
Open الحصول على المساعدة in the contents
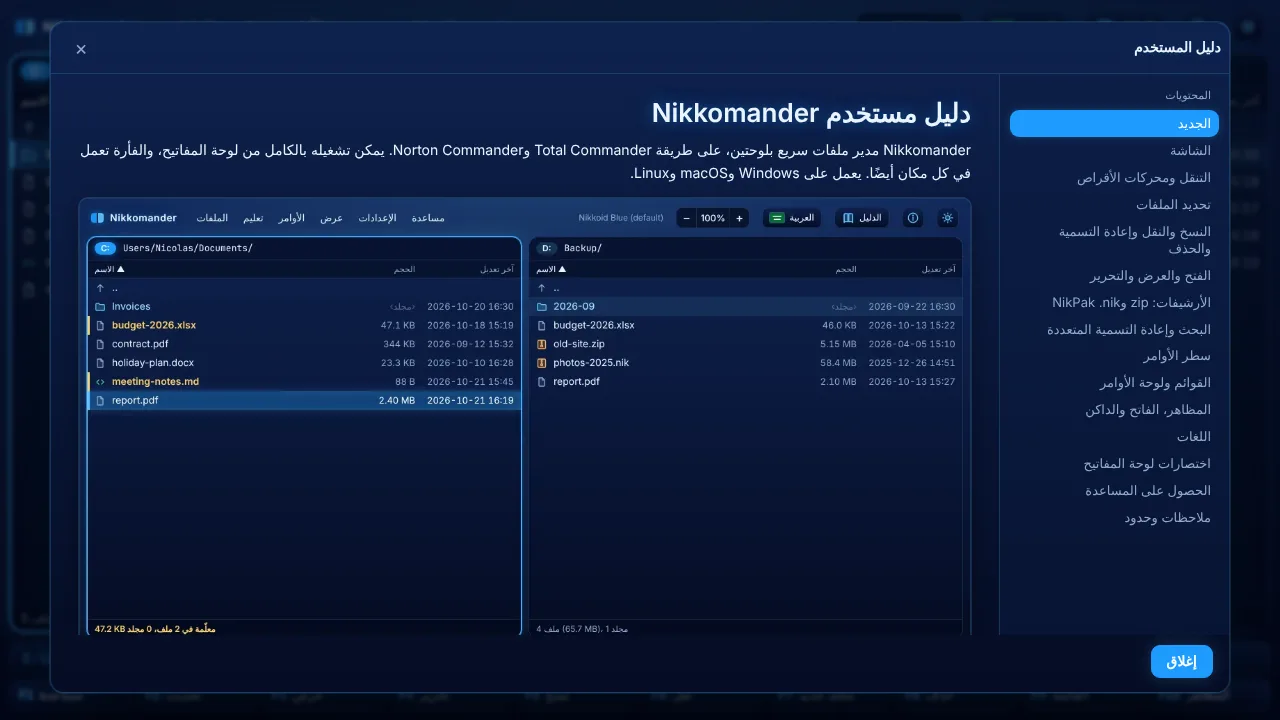[1114, 492]
